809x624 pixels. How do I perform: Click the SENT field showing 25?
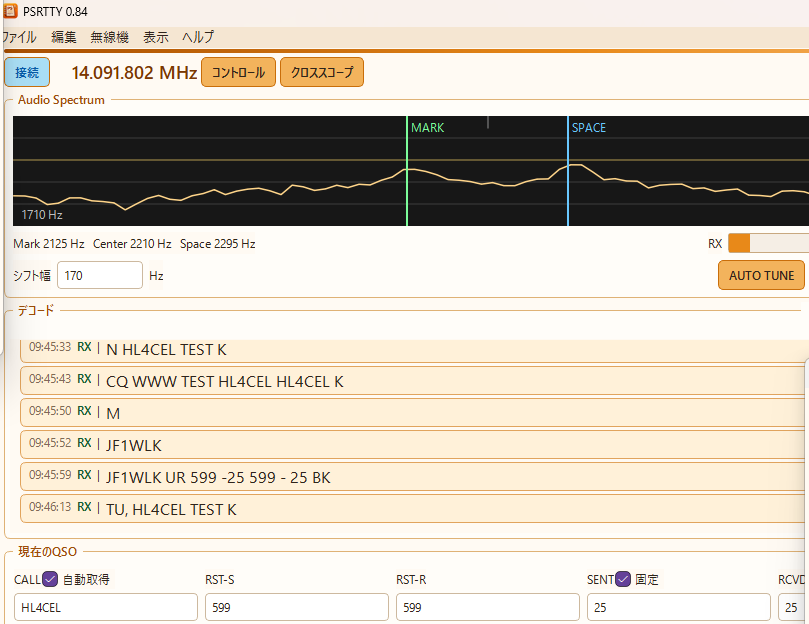[x=678, y=607]
